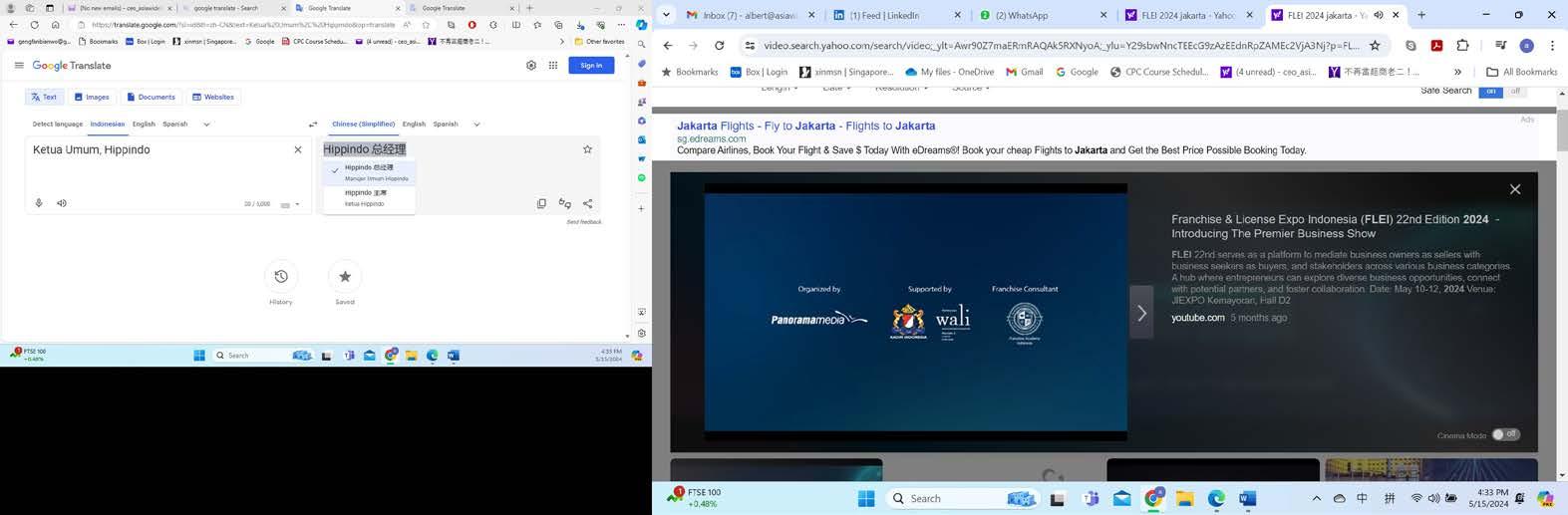Select Indonesian as source language

108,125
